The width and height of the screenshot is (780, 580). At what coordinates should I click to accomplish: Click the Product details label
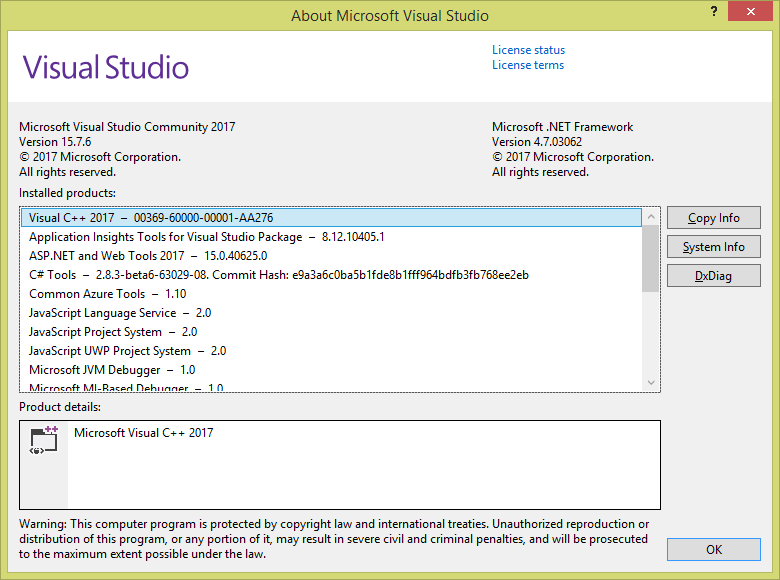pyautogui.click(x=60, y=407)
